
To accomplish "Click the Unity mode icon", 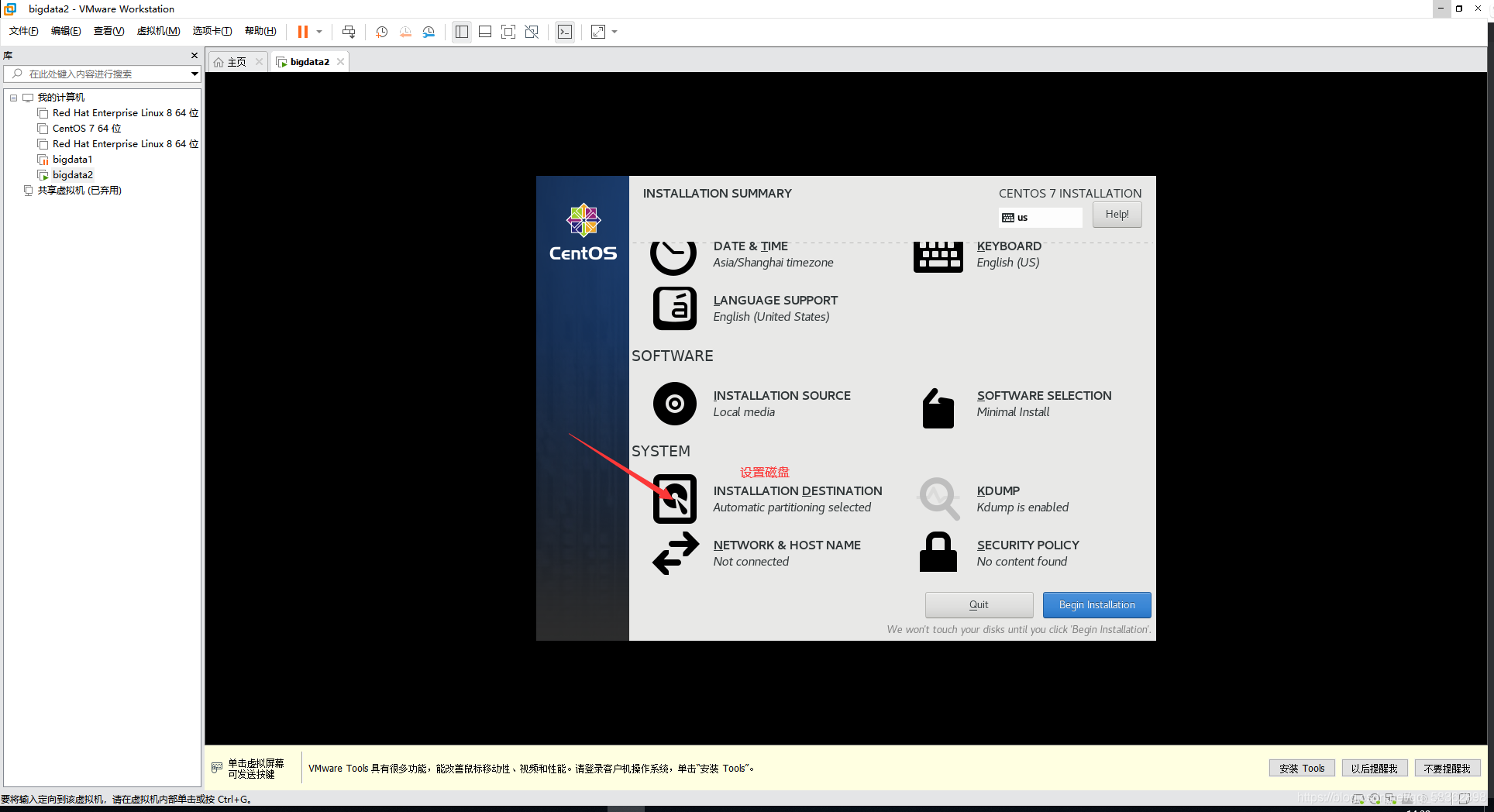I will coord(532,32).
